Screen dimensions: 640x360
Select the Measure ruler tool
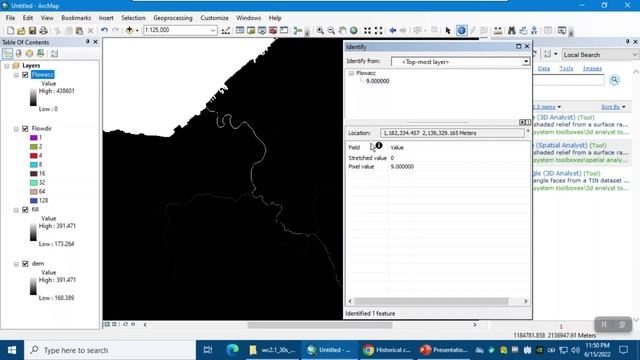tap(498, 31)
